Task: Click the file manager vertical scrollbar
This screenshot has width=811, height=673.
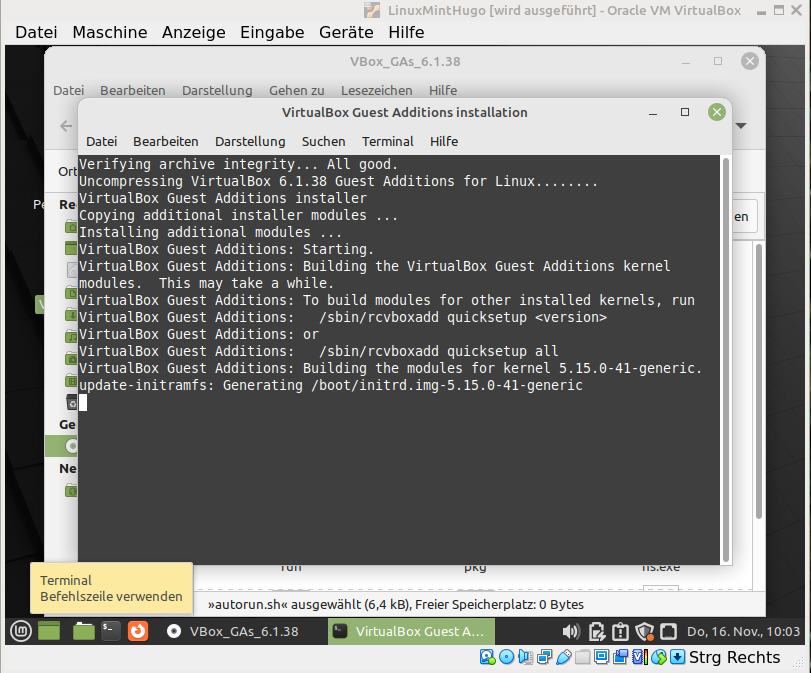Action: point(759,380)
